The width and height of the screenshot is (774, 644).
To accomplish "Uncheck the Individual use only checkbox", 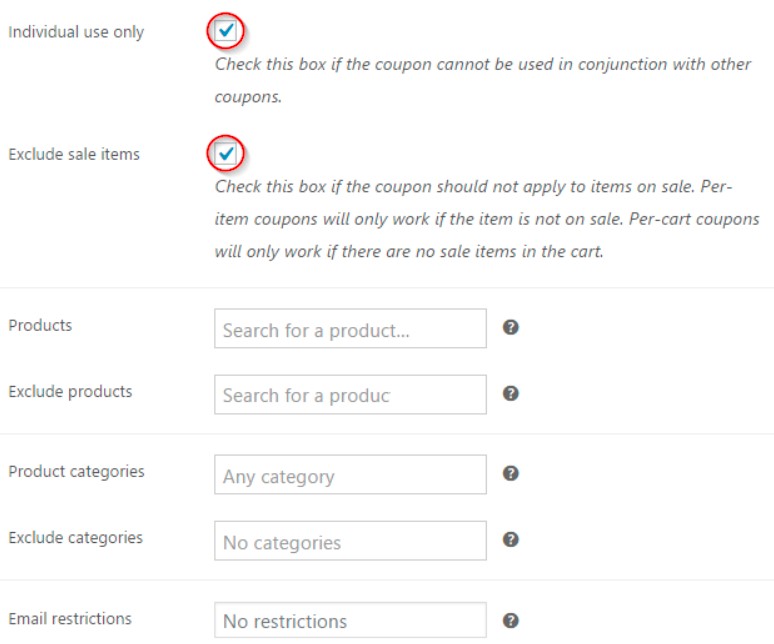I will tap(226, 31).
